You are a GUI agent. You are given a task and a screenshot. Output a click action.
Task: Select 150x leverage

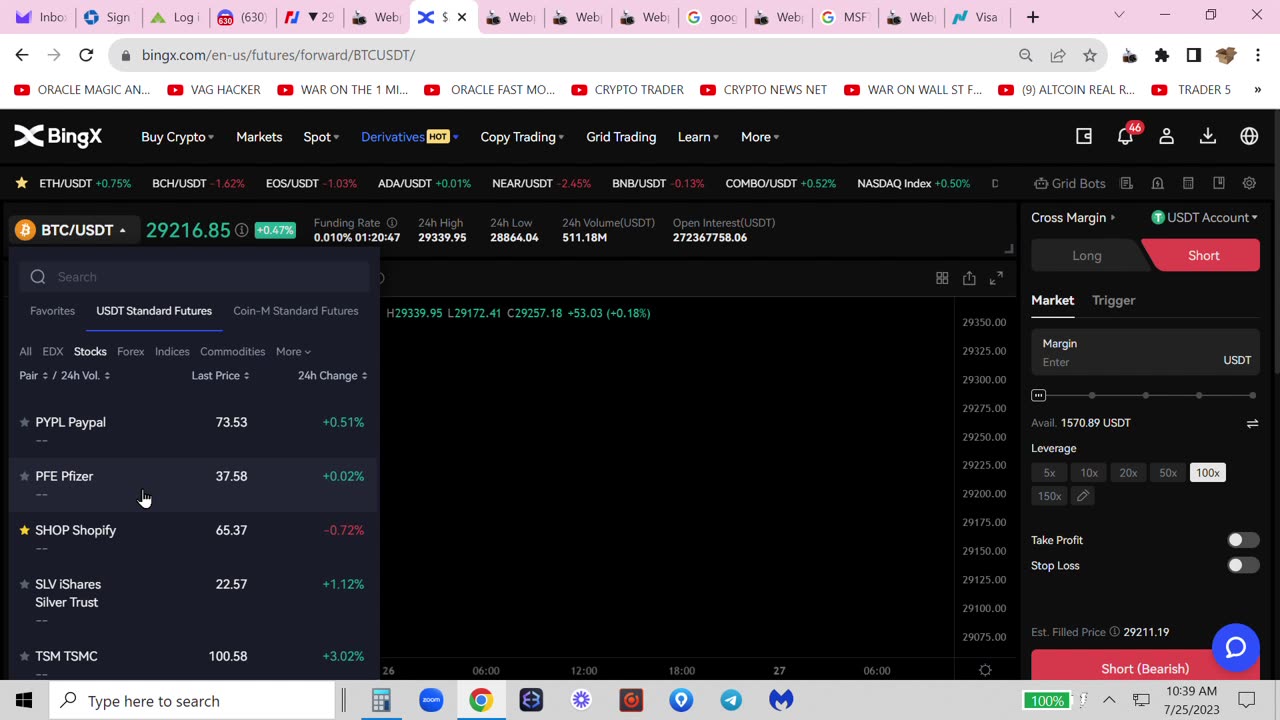pyautogui.click(x=1049, y=496)
